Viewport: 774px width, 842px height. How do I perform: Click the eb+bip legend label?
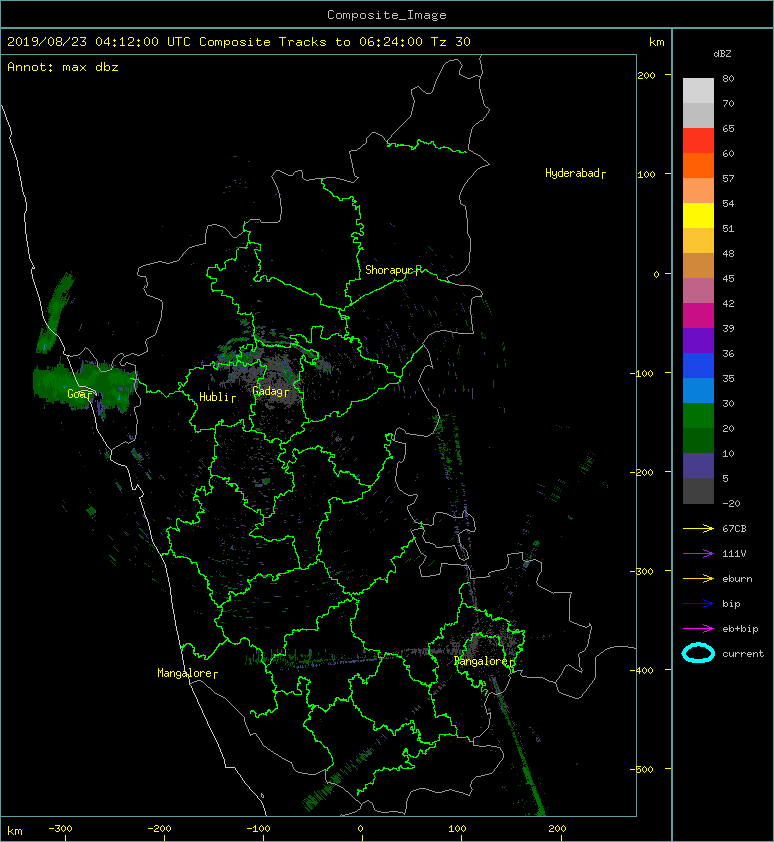(x=740, y=629)
